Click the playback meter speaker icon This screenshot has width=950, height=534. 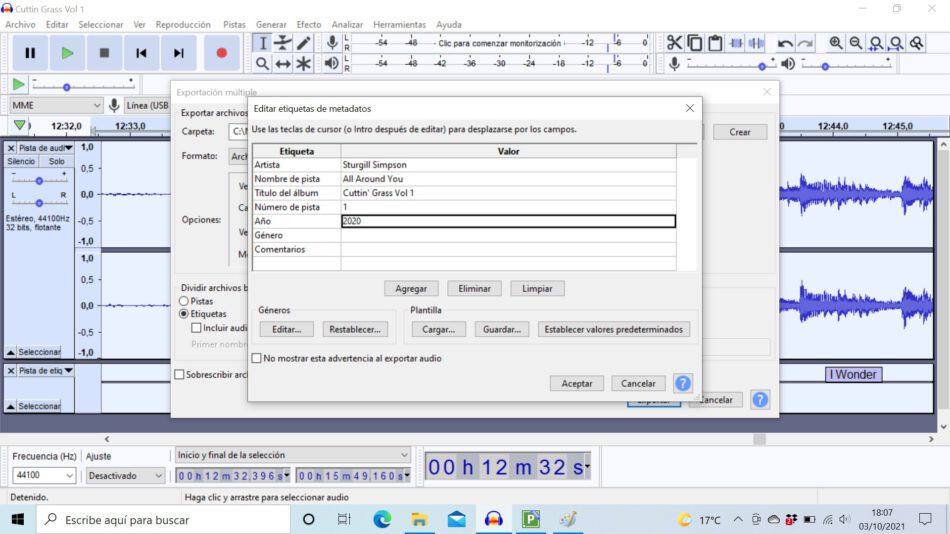pos(331,63)
